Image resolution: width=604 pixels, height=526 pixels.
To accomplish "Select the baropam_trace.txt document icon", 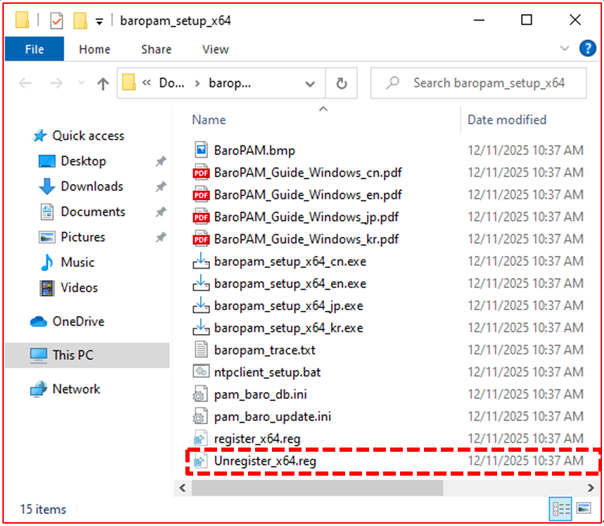I will 201,350.
